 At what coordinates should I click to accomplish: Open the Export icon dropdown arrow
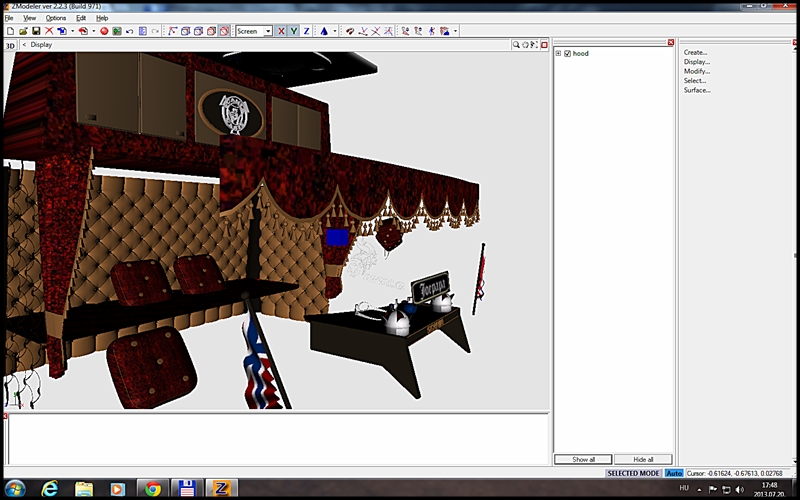click(x=94, y=31)
